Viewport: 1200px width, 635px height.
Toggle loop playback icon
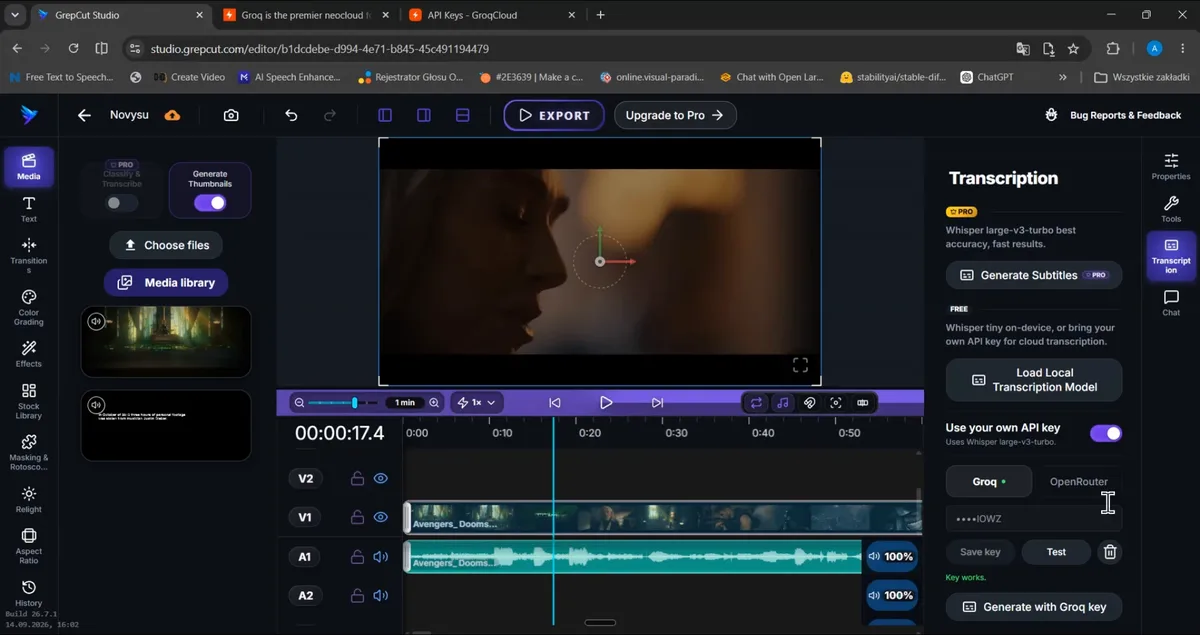756,402
